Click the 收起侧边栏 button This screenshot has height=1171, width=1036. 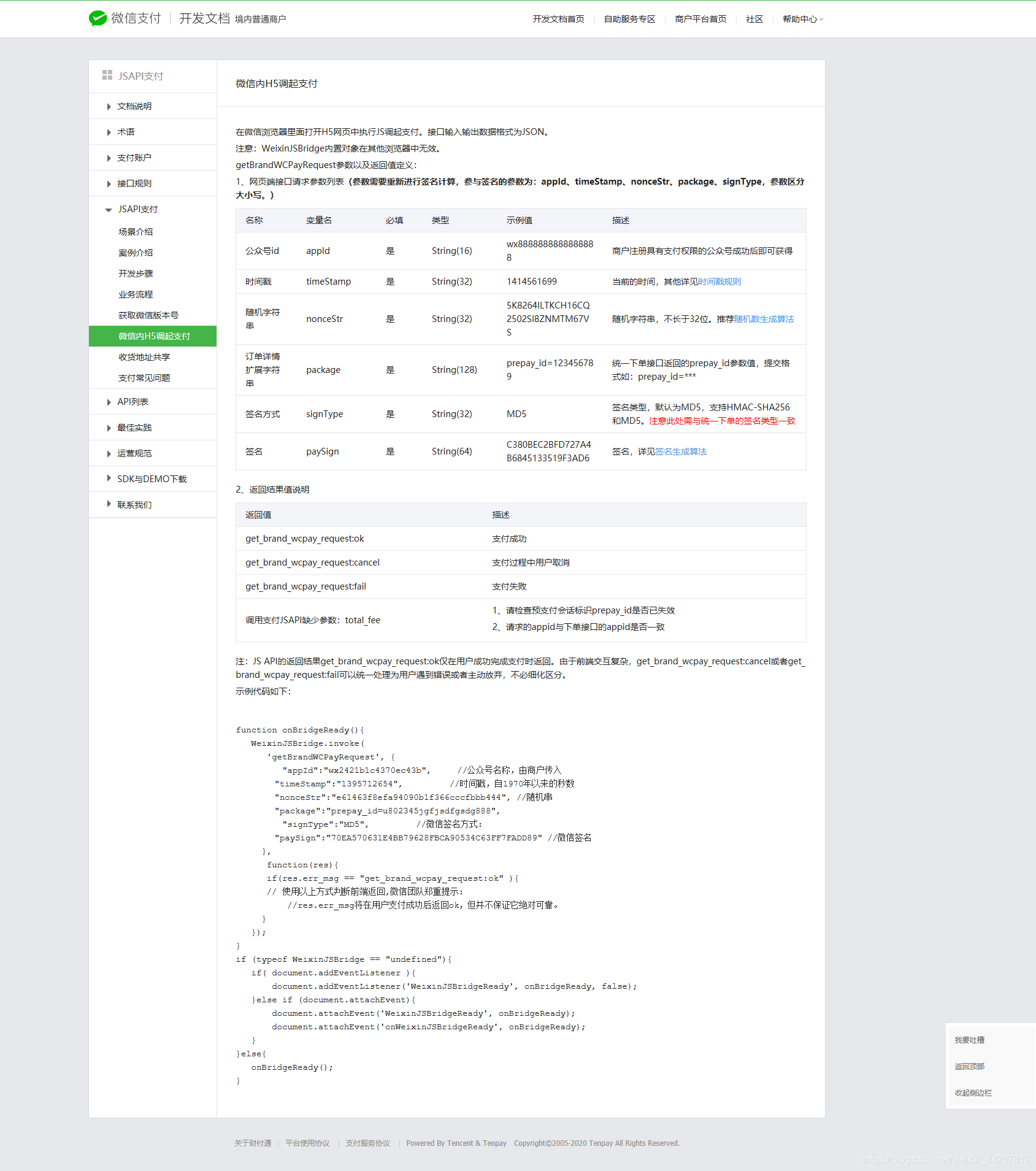(x=973, y=1092)
